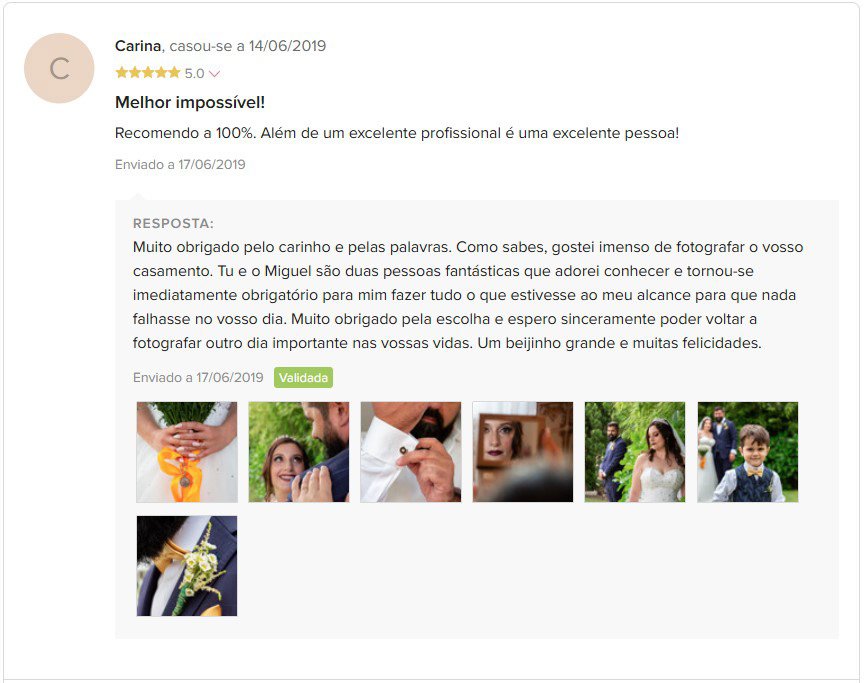This screenshot has height=683, width=864.
Task: Click the 5.0 rating number
Action: click(194, 73)
